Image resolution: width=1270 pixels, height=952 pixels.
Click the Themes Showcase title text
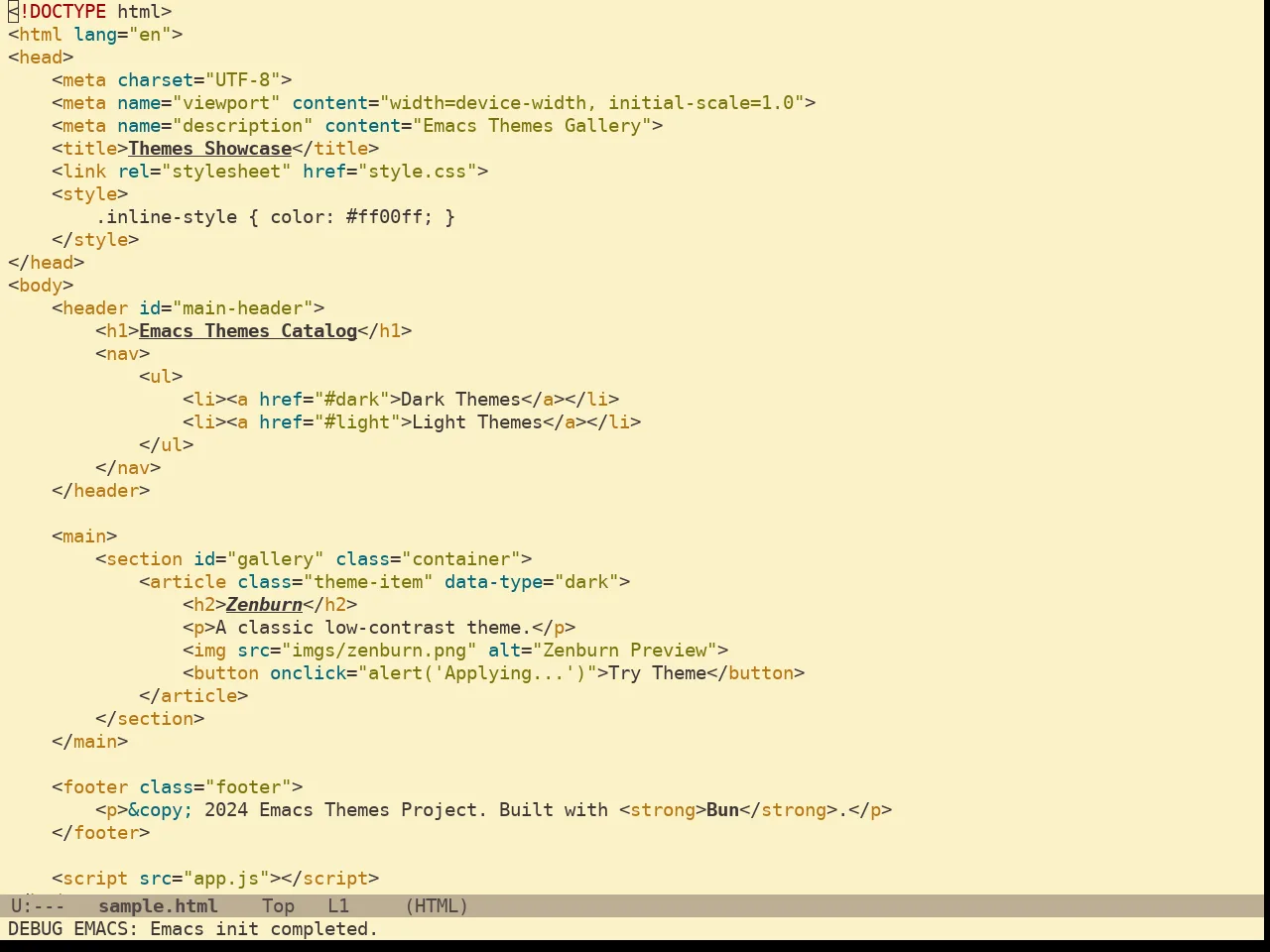[x=210, y=149]
